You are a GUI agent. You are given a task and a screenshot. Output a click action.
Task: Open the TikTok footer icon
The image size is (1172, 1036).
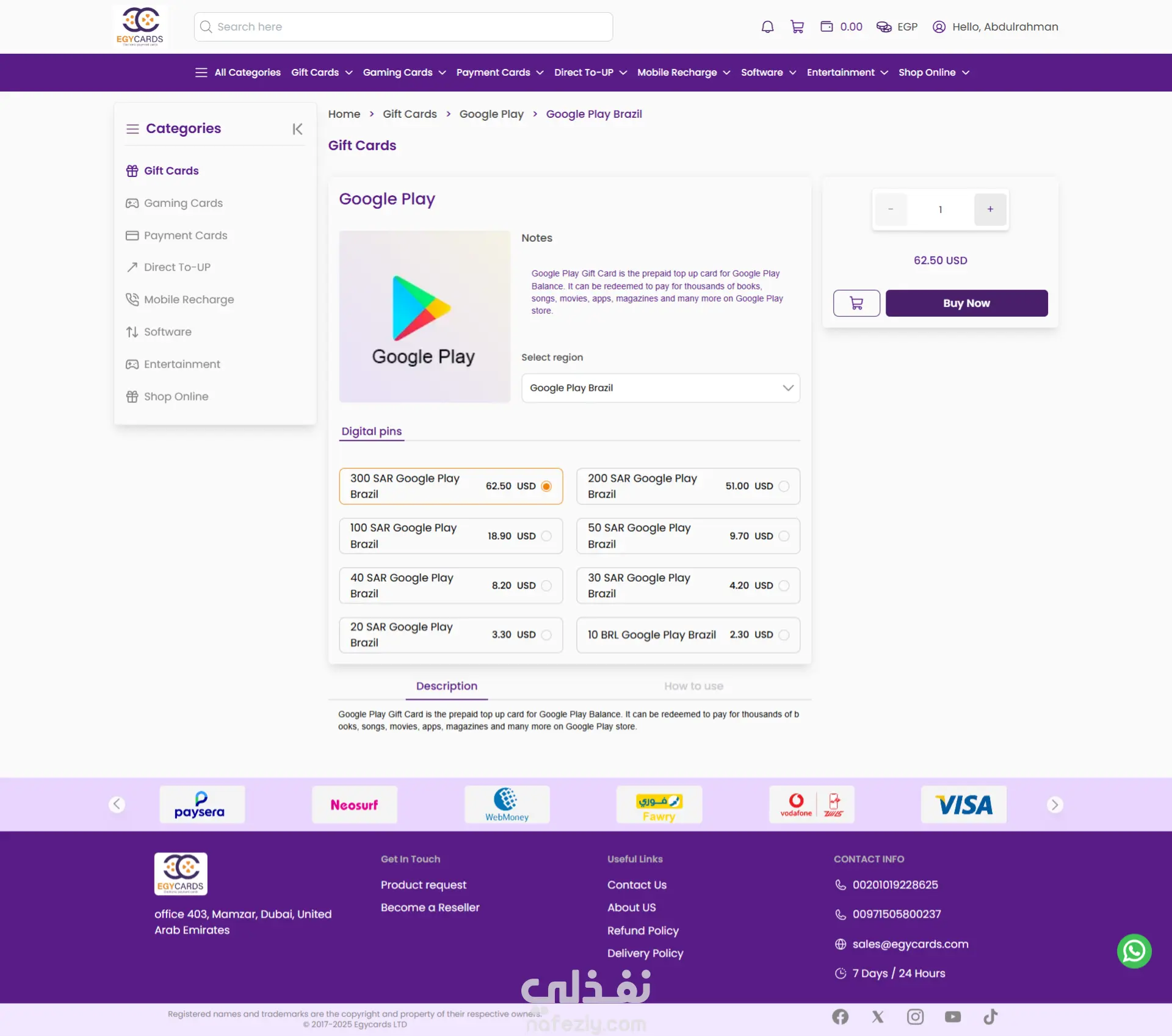pos(990,1016)
